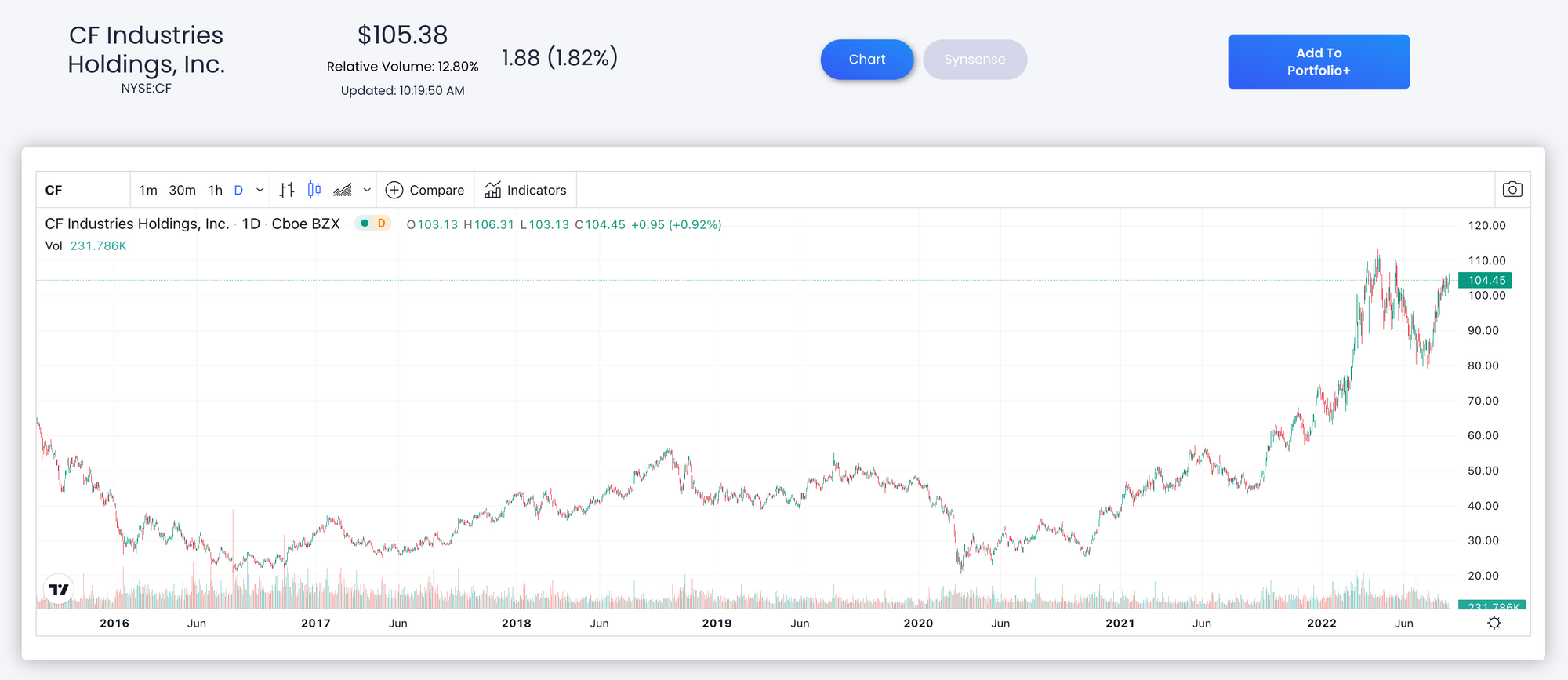Image resolution: width=1568 pixels, height=680 pixels.
Task: Switch to candlestick chart style
Action: (x=314, y=190)
